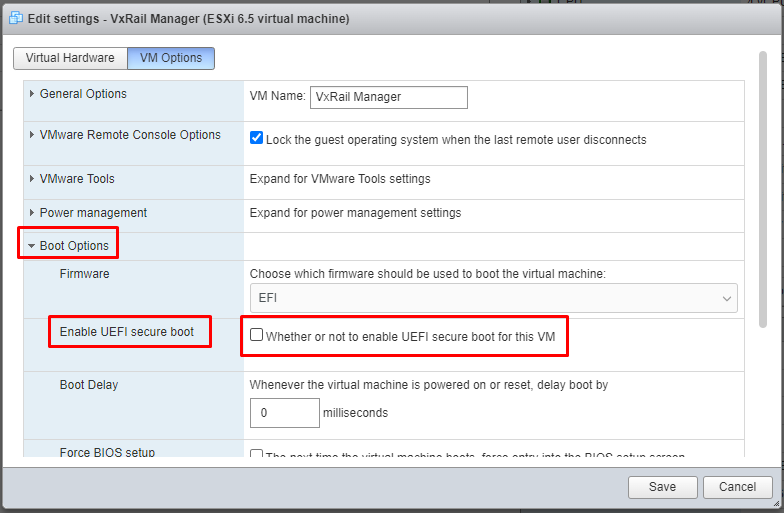784x513 pixels.
Task: Uncheck Lock the guest operating system checkbox
Action: pyautogui.click(x=257, y=139)
